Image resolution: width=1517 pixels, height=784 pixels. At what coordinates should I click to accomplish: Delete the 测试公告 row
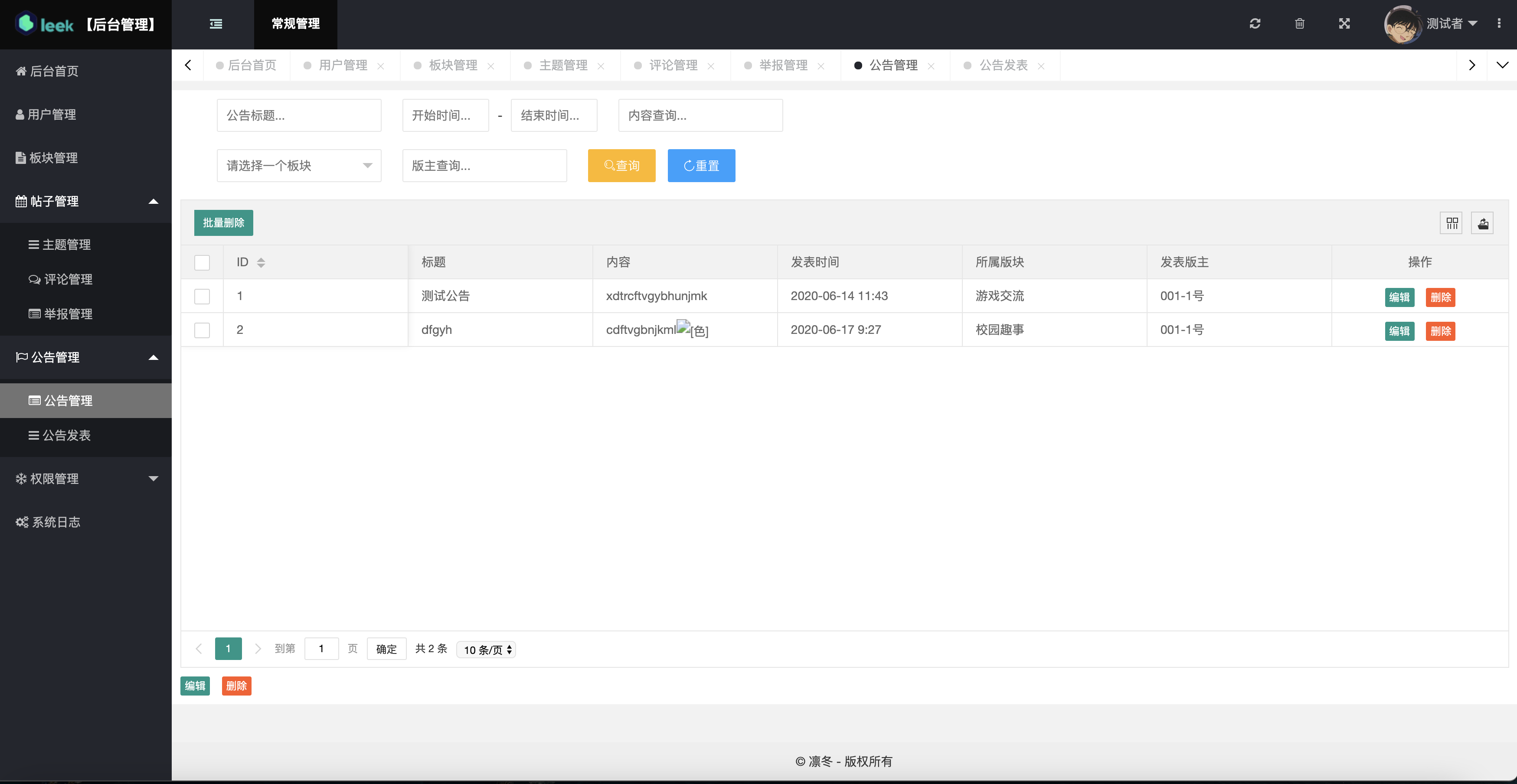[1440, 297]
